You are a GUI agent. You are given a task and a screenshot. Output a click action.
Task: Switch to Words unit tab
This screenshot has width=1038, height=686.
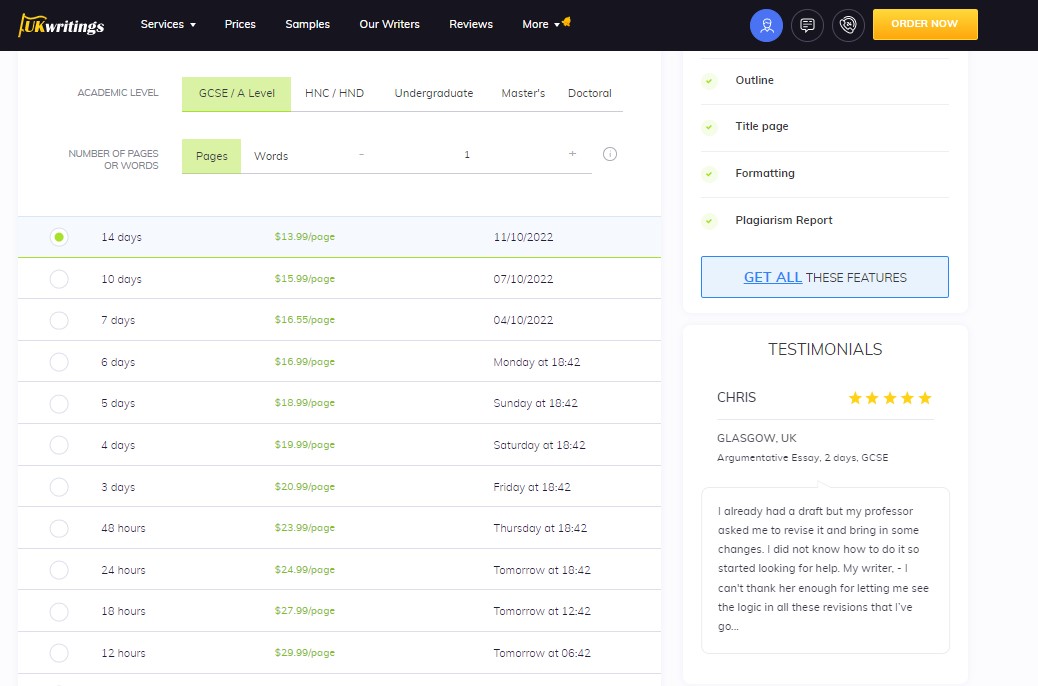click(271, 156)
